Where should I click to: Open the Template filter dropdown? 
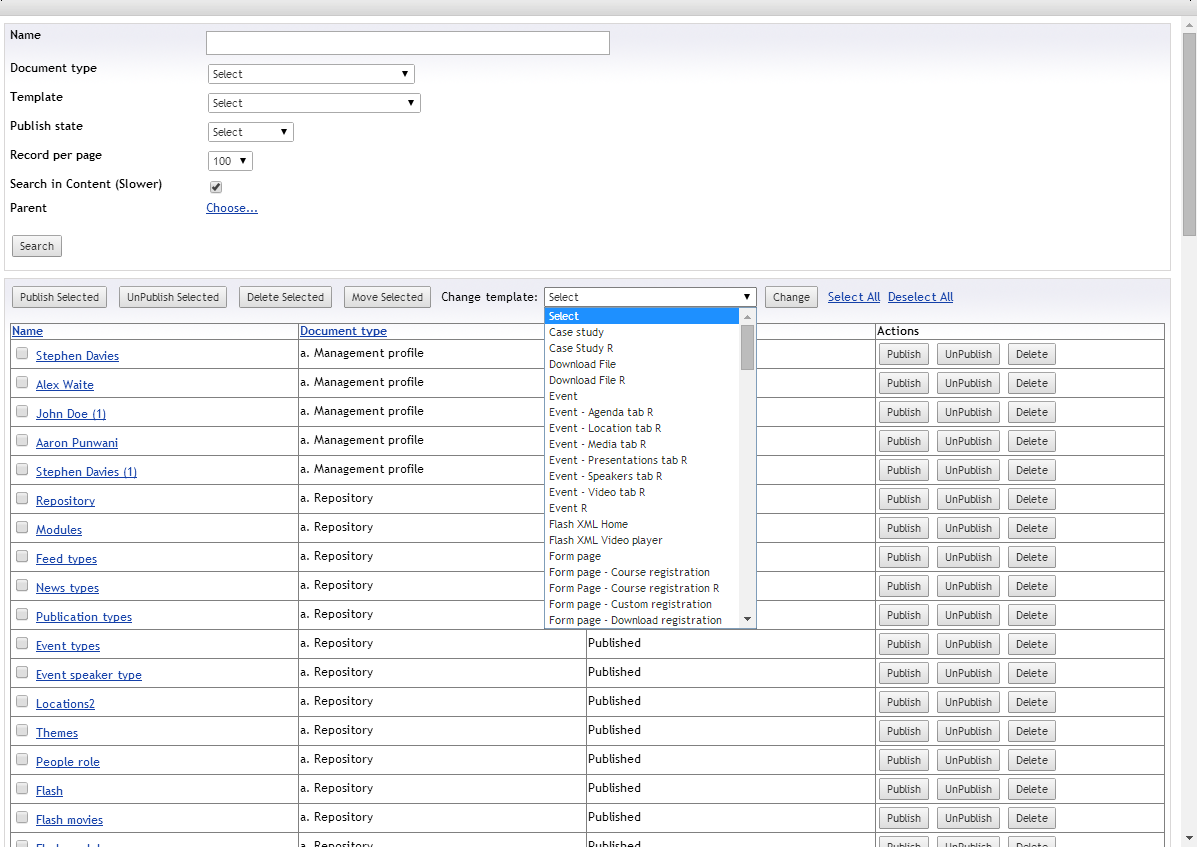pos(314,103)
